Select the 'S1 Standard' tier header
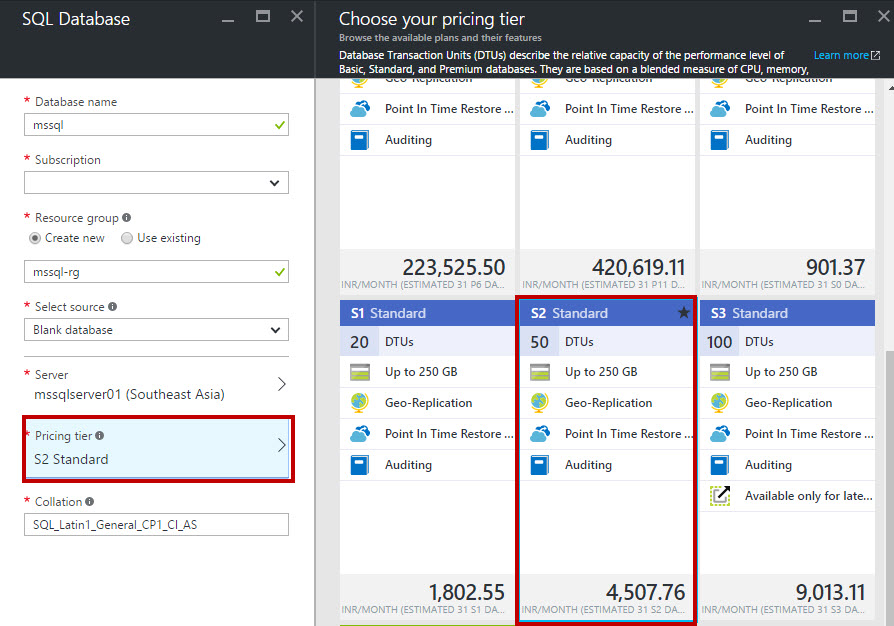The width and height of the screenshot is (894, 626). pyautogui.click(x=428, y=313)
